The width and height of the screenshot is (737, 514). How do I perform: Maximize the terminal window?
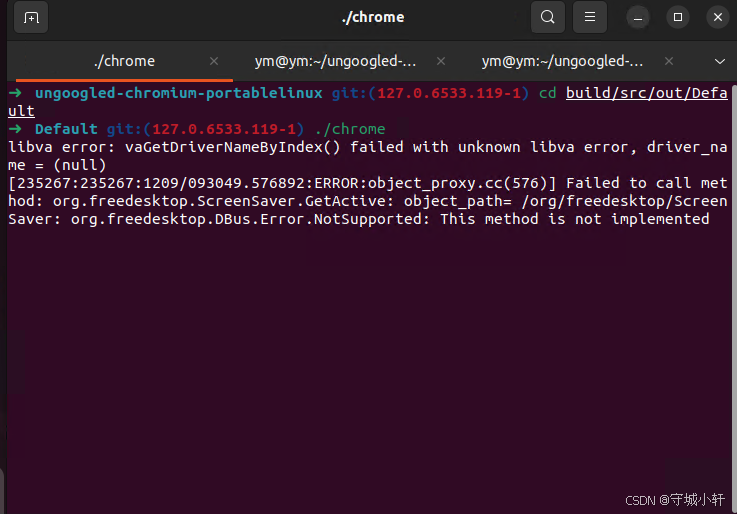click(x=678, y=17)
